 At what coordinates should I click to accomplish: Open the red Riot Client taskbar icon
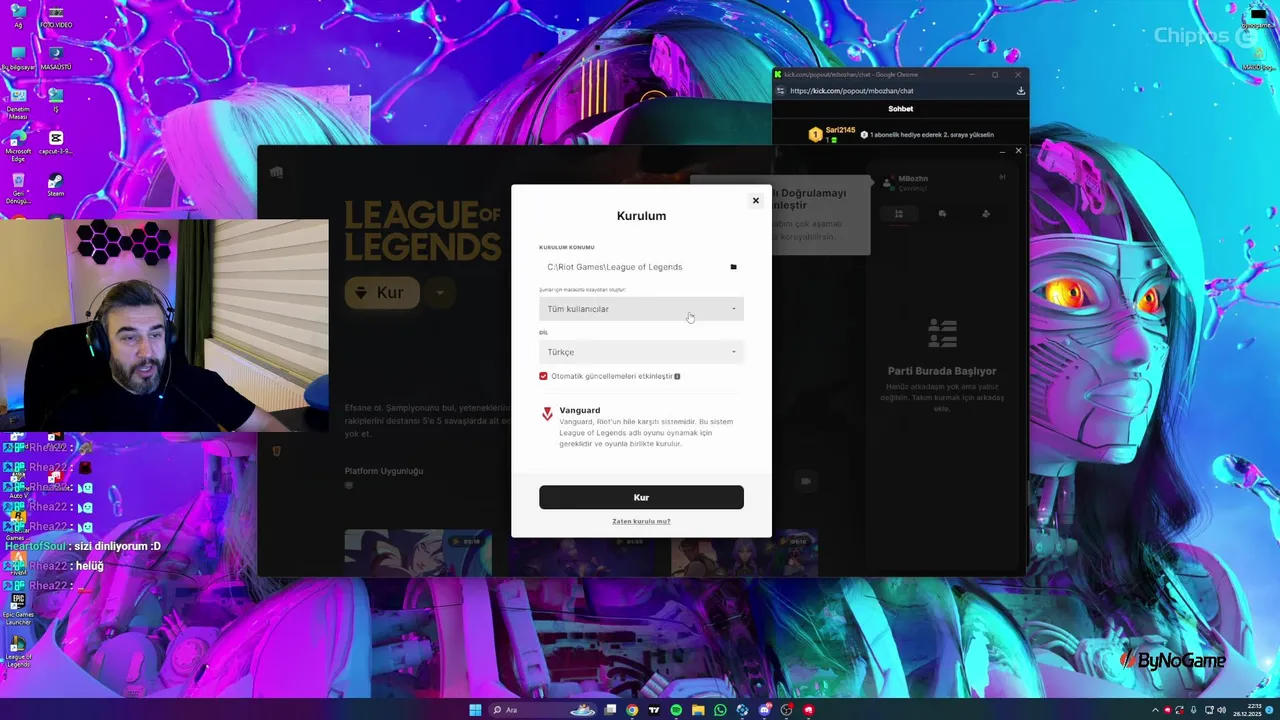[808, 710]
